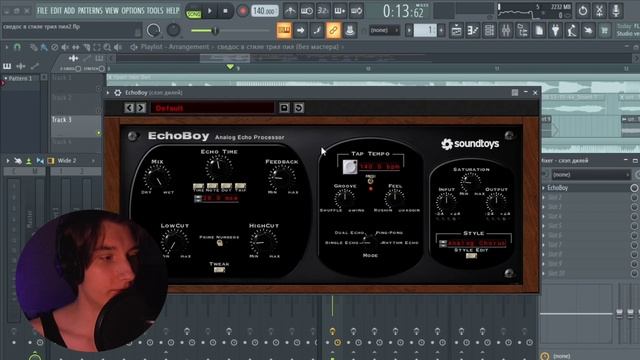Open the Mixer view icon
Screen dimensions: 640x360
pos(506,30)
